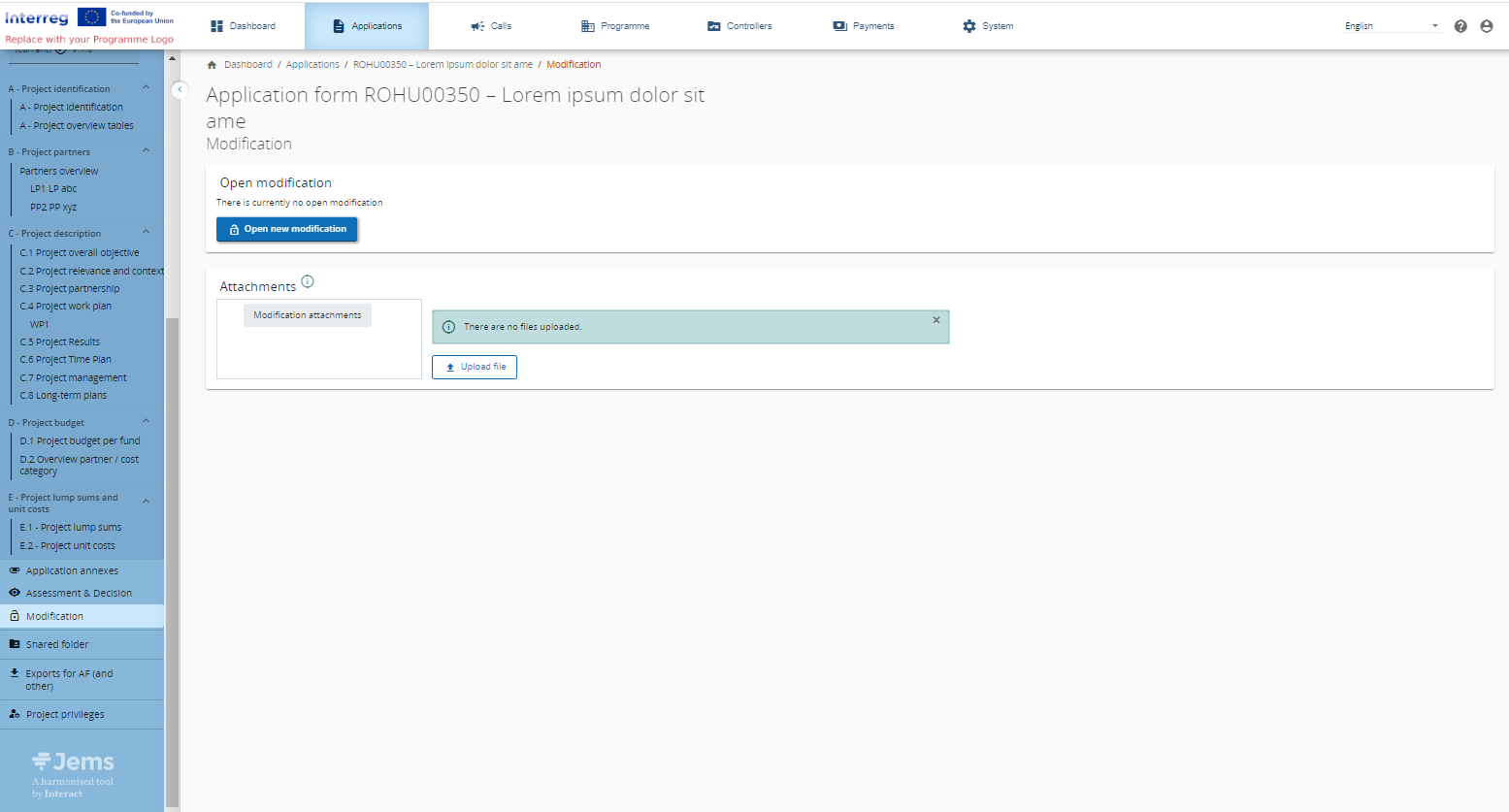Collapse the sidebar with the chevron button

[x=180, y=89]
